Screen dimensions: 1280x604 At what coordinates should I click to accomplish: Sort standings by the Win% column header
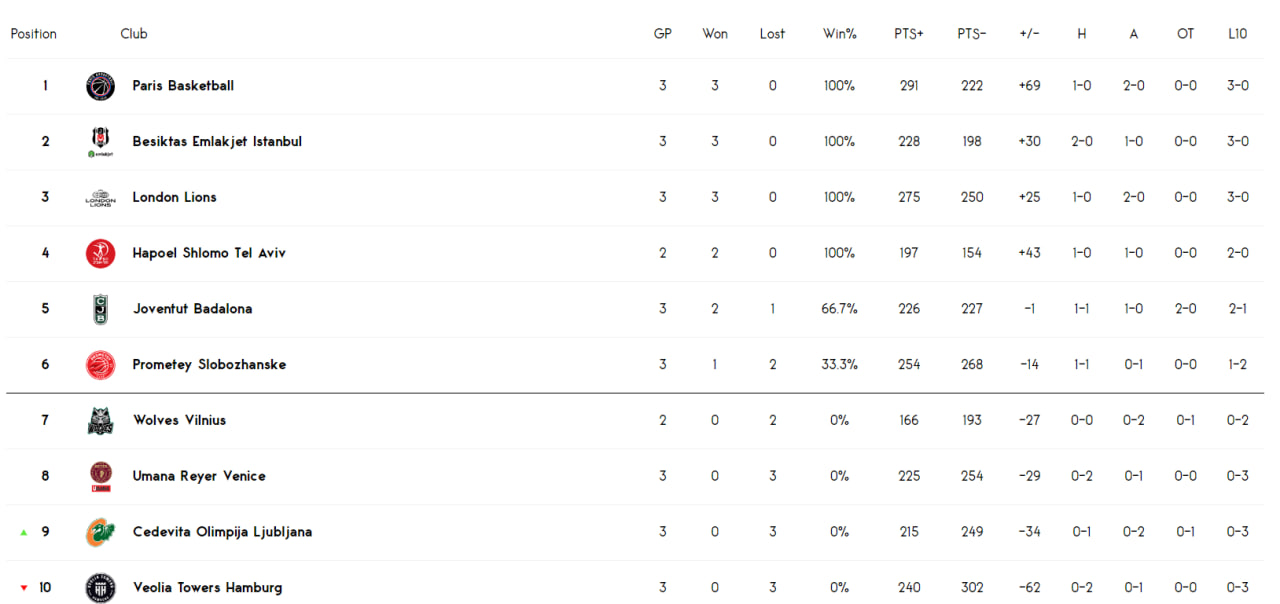[x=839, y=34]
